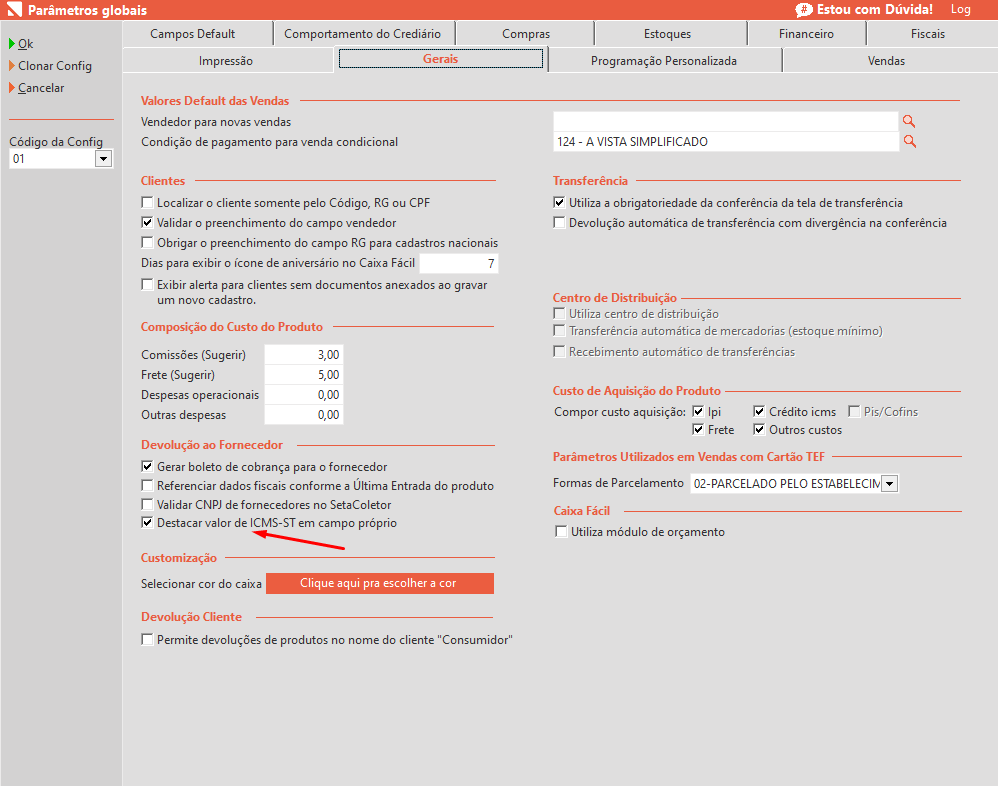The image size is (998, 786).
Task: Toggle the Crédito icms checkbox
Action: click(x=759, y=411)
